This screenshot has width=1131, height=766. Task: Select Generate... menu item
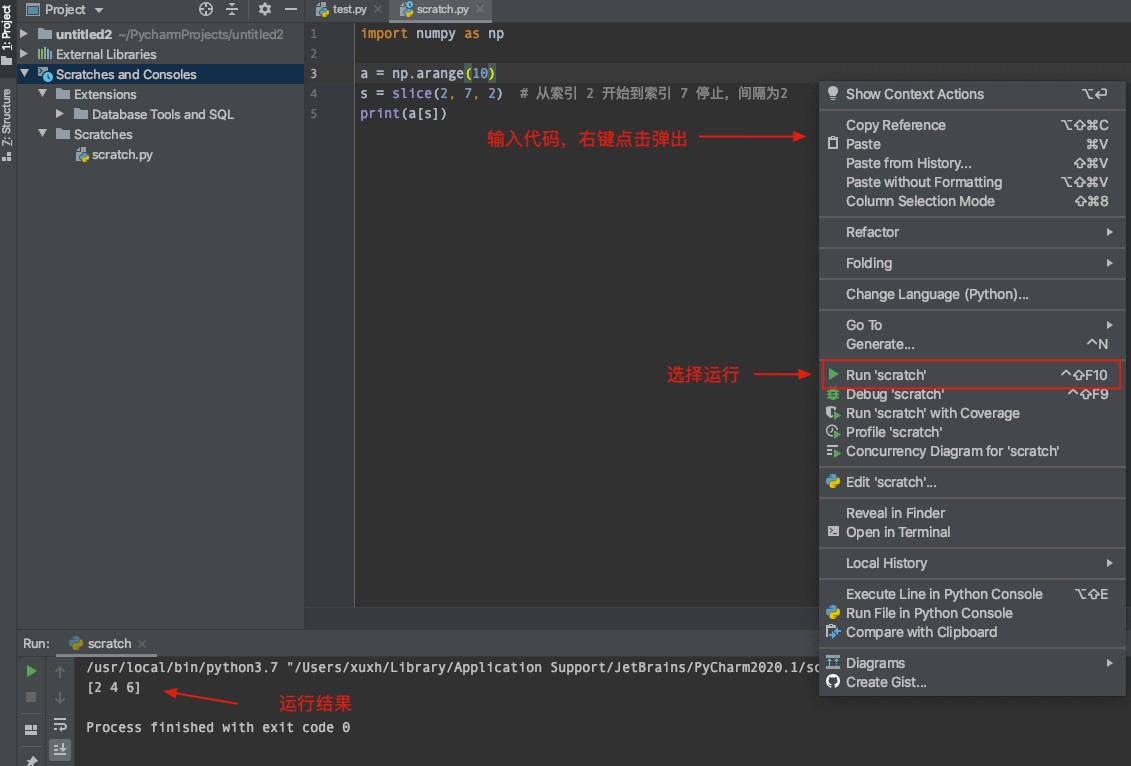pos(972,344)
